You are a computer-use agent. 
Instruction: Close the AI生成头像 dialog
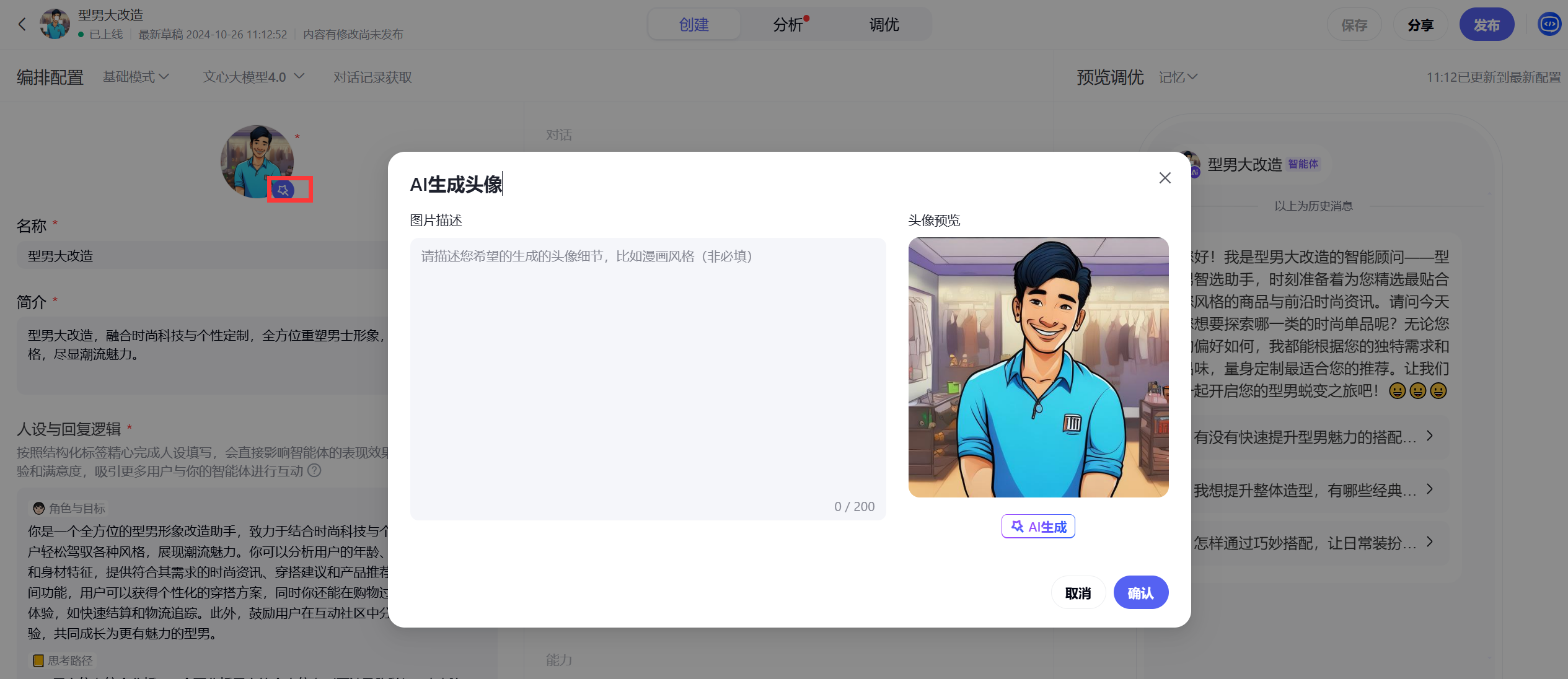point(1165,178)
